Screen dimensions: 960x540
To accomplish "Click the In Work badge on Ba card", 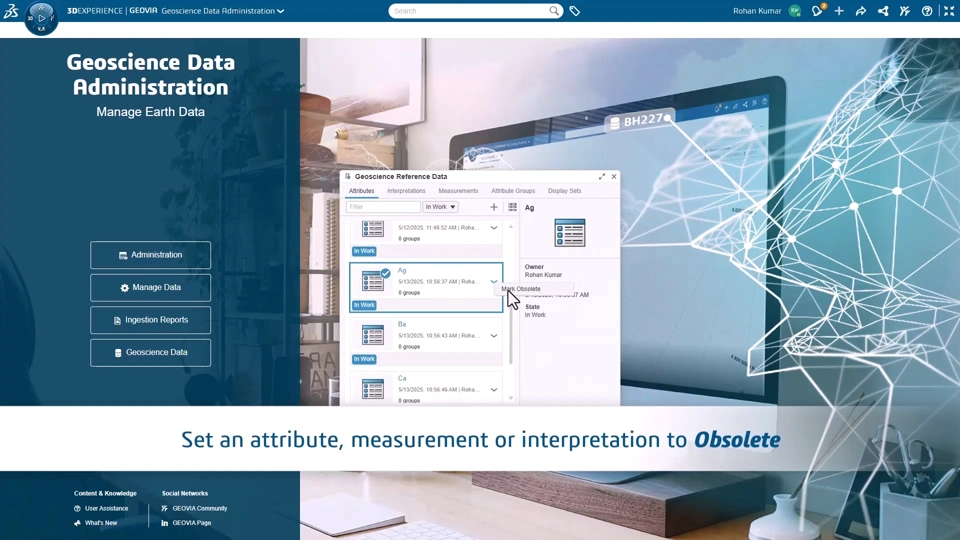I will point(364,359).
